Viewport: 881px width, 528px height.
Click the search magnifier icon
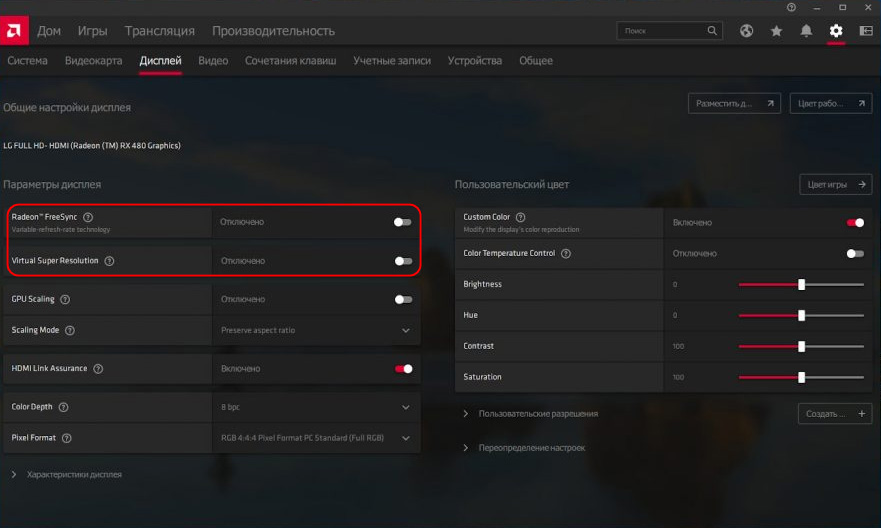coord(712,30)
